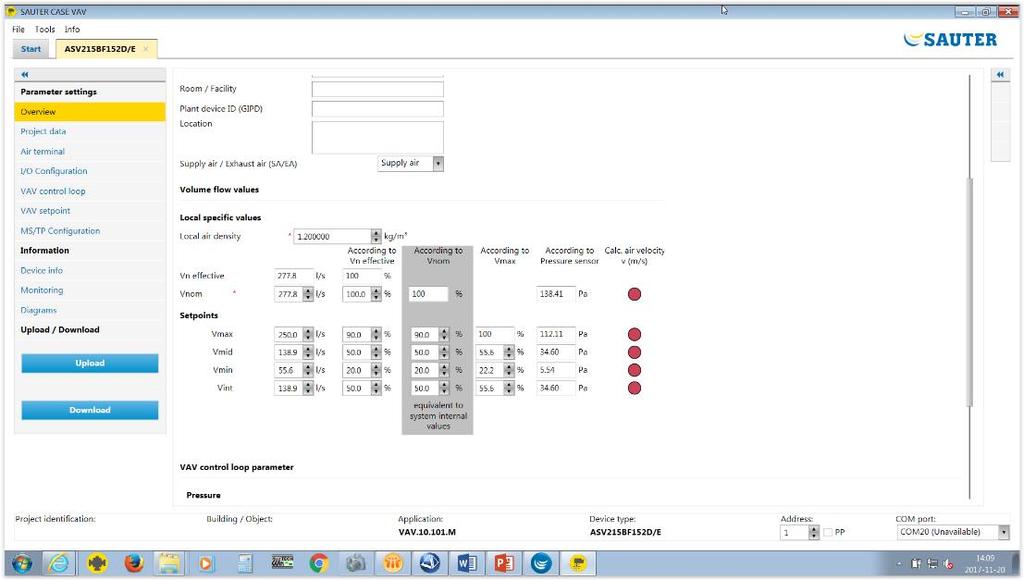The image size is (1024, 580).
Task: Adjust Vmax According to Vnom stepper
Action: coord(443,334)
